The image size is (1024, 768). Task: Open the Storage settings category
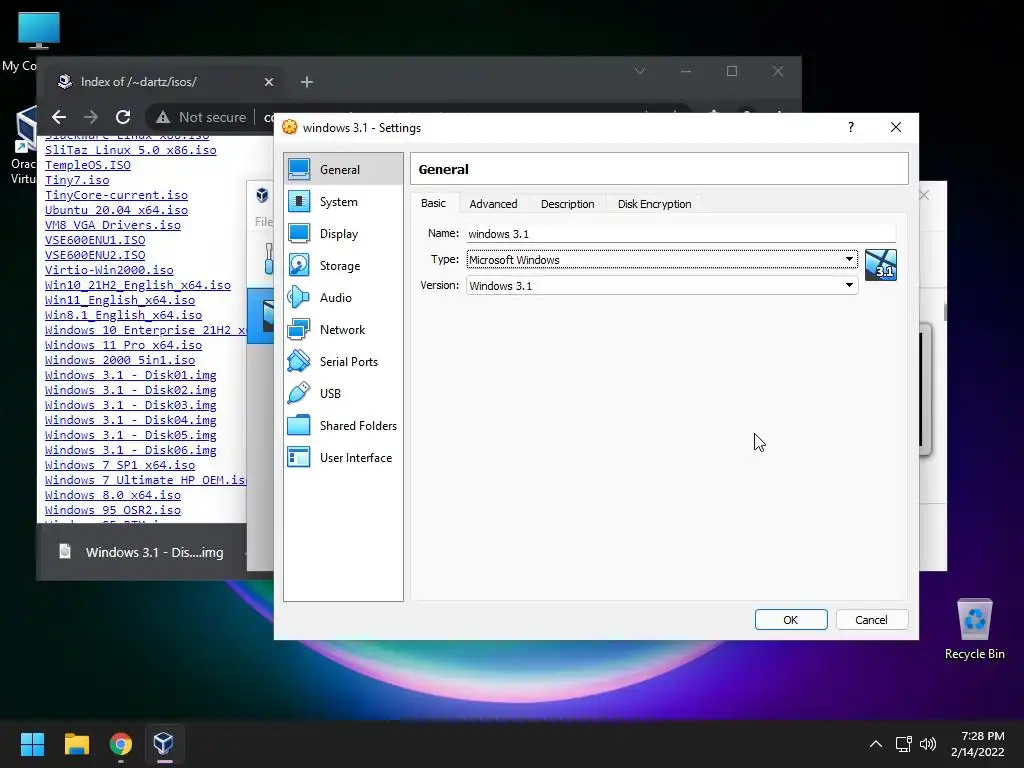pos(344,266)
